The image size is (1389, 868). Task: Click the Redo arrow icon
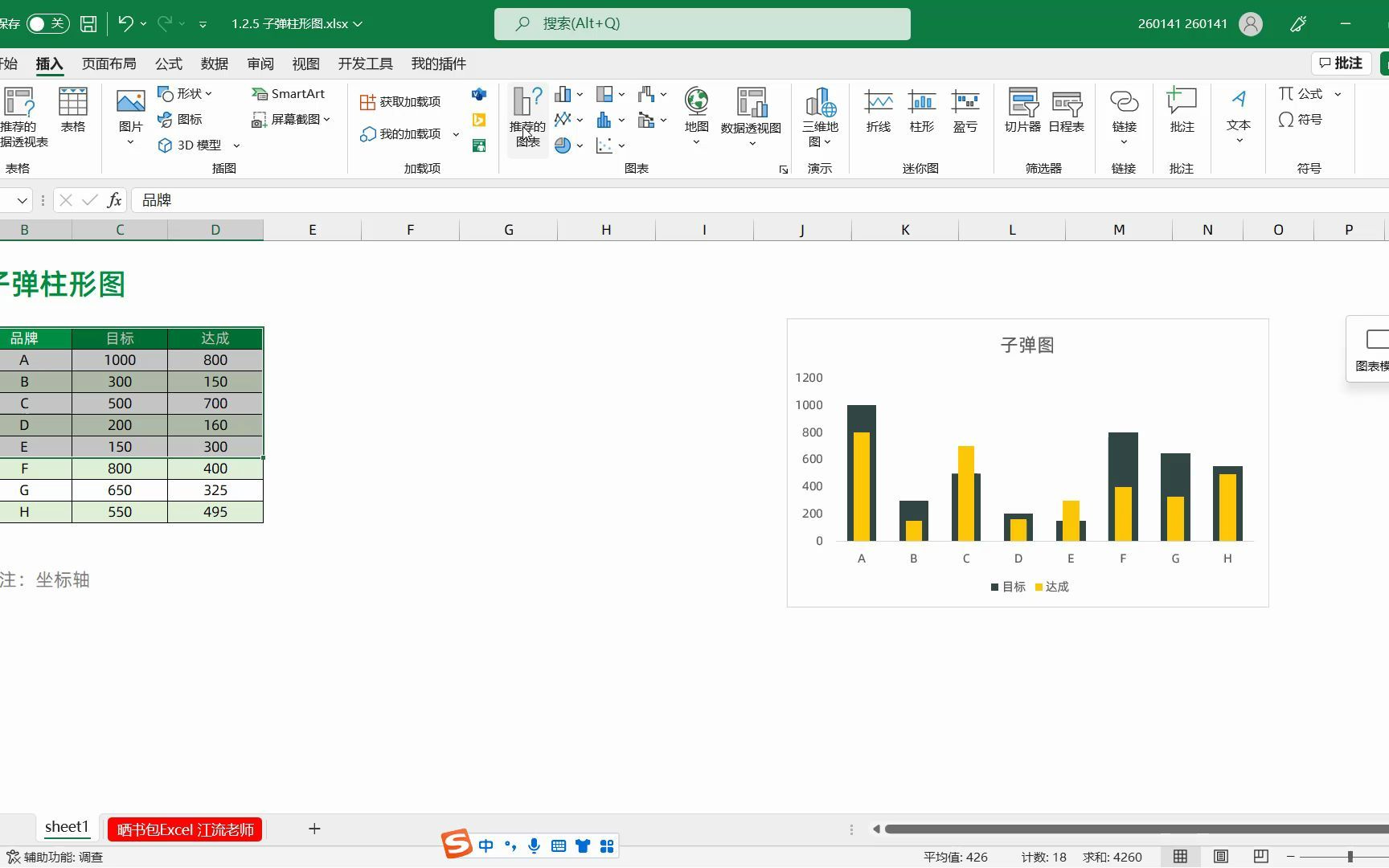[165, 23]
